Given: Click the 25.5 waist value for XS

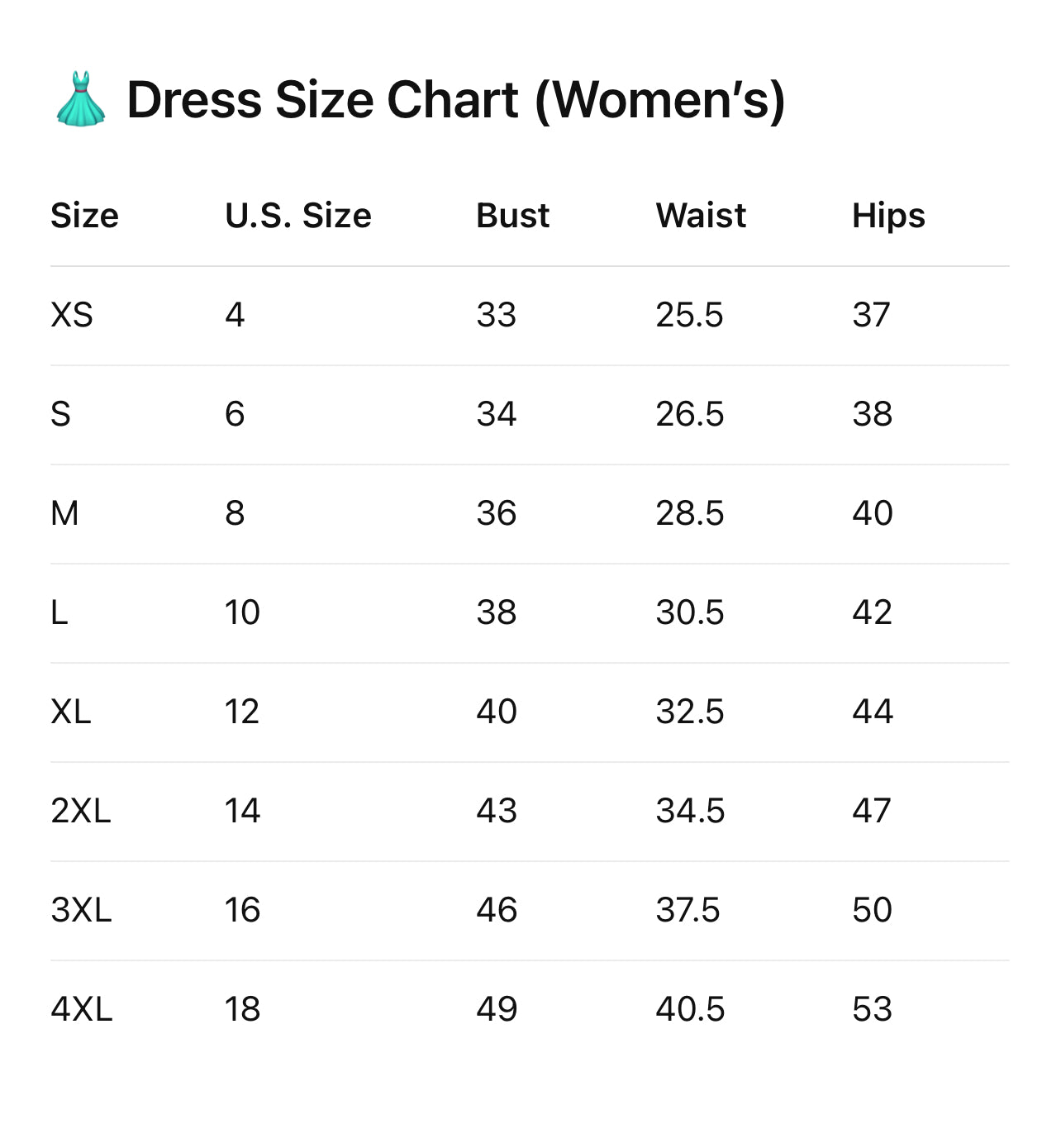Looking at the screenshot, I should tap(689, 315).
